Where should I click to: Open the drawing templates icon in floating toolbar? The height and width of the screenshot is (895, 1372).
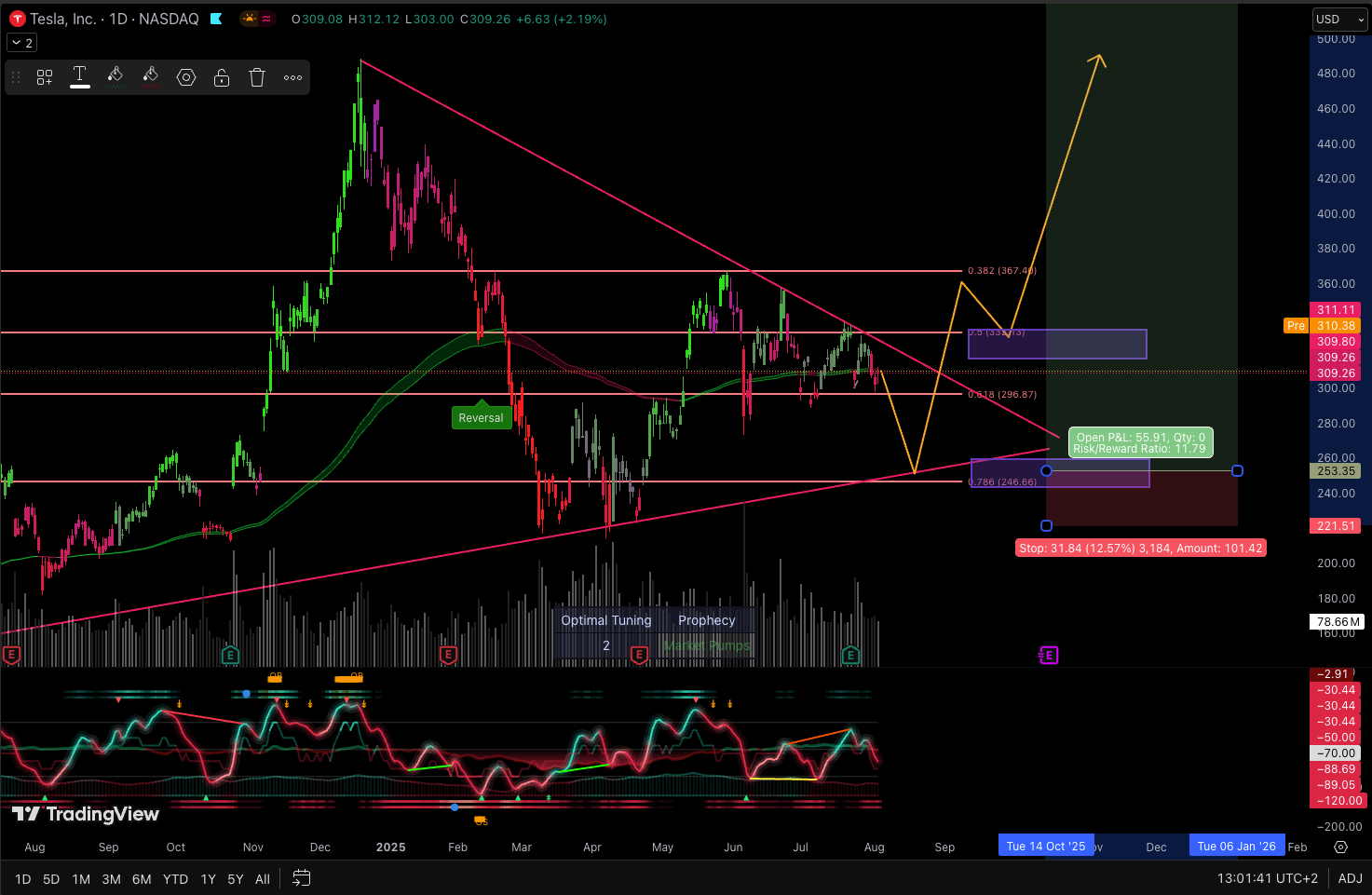pos(45,78)
